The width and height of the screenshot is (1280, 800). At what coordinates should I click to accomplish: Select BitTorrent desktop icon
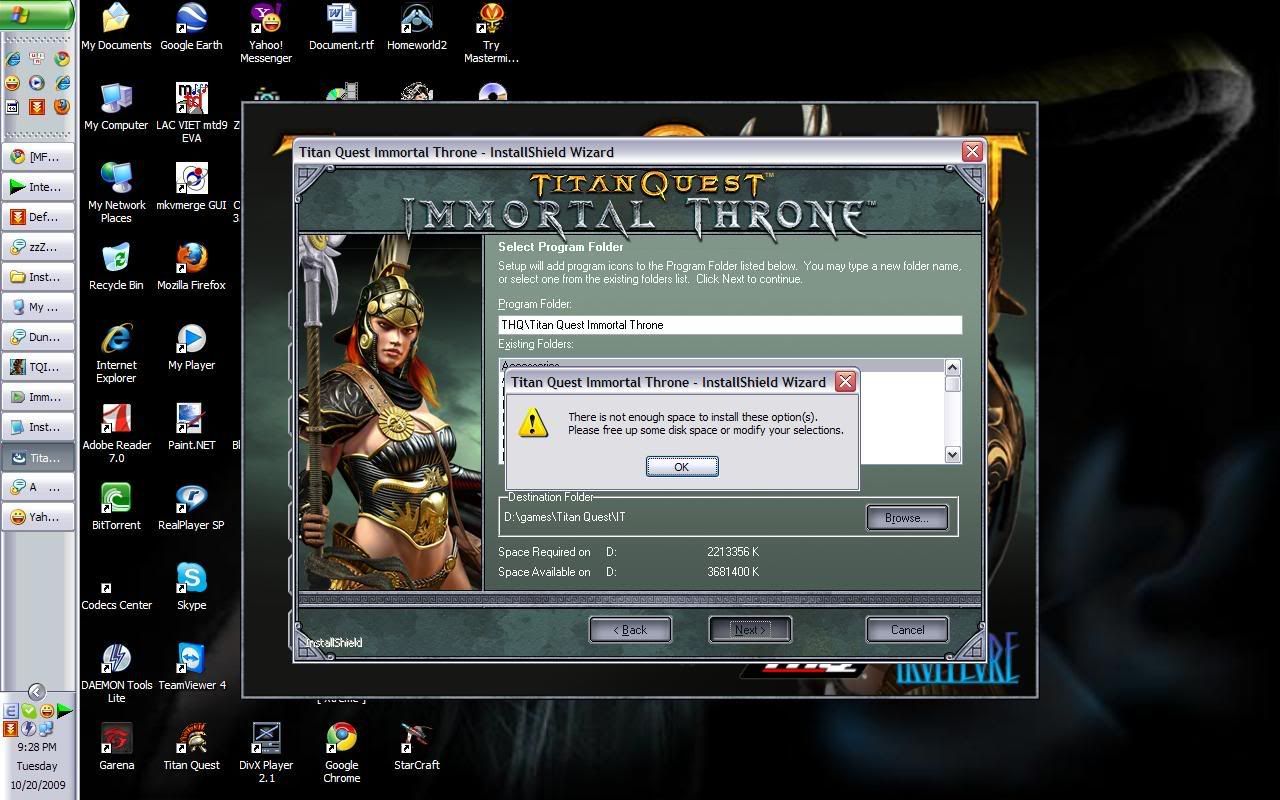click(x=116, y=507)
